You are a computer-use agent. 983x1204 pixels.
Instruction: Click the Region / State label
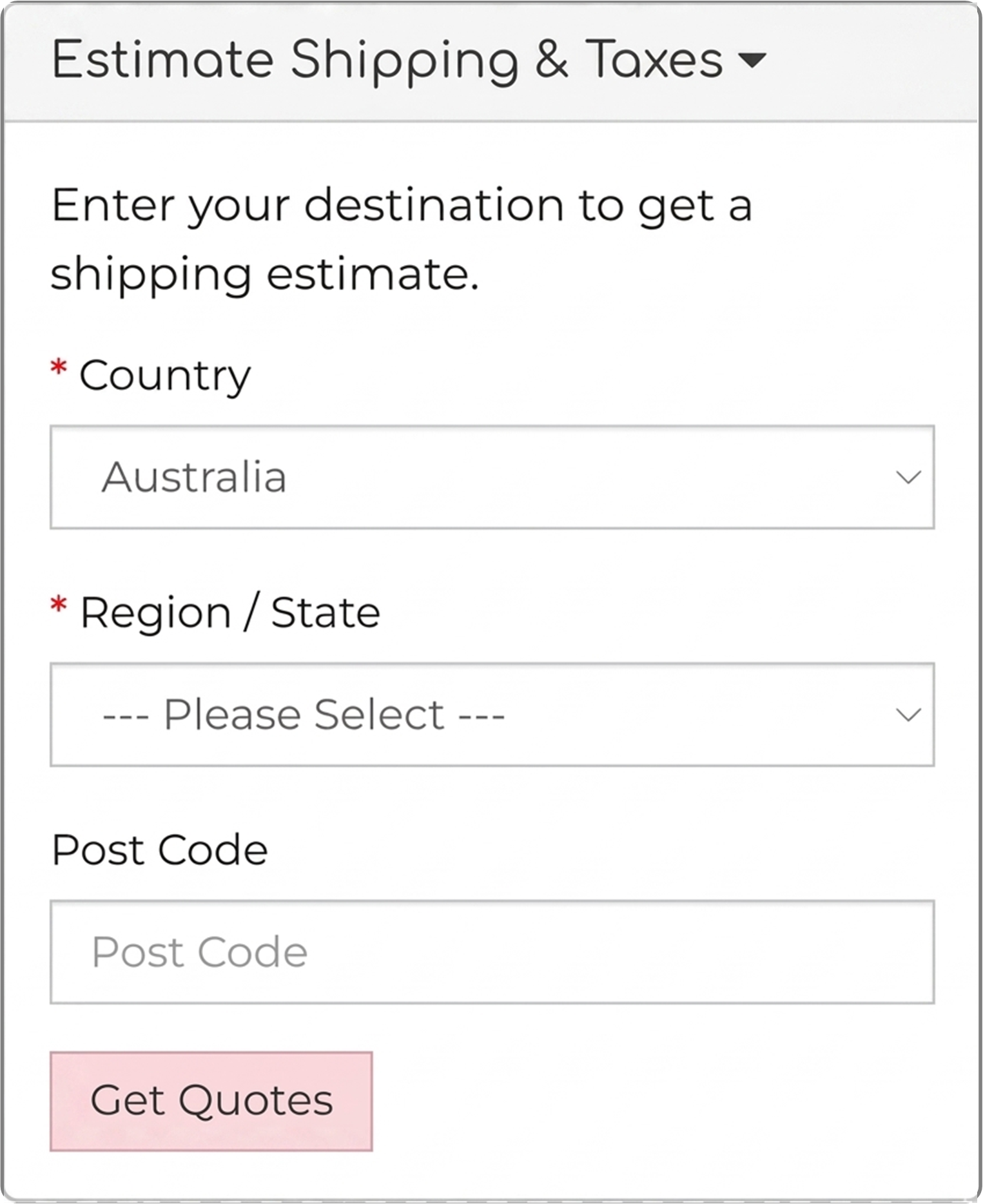tap(229, 612)
